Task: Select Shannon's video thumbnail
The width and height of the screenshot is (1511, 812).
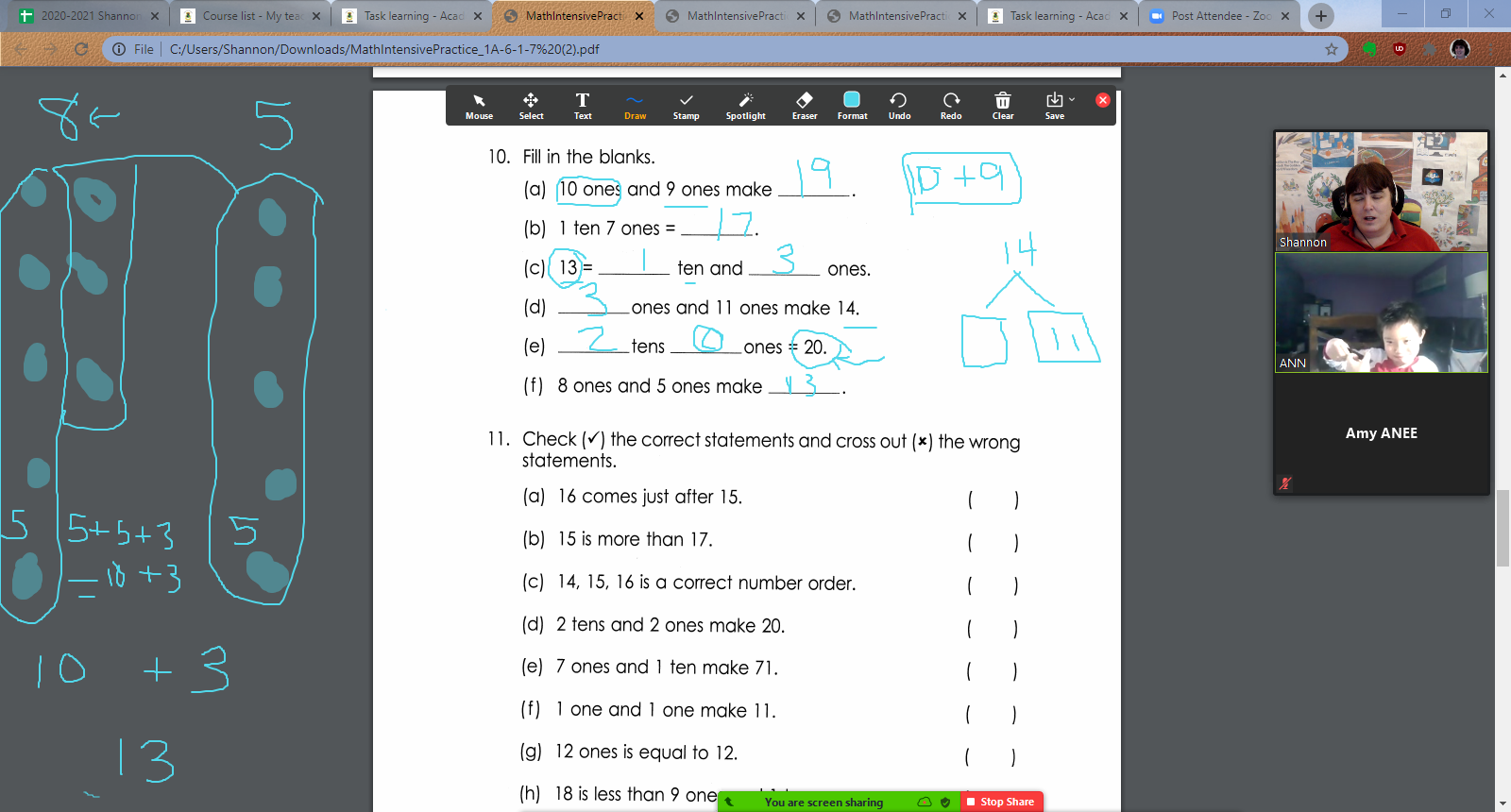Action: 1382,192
